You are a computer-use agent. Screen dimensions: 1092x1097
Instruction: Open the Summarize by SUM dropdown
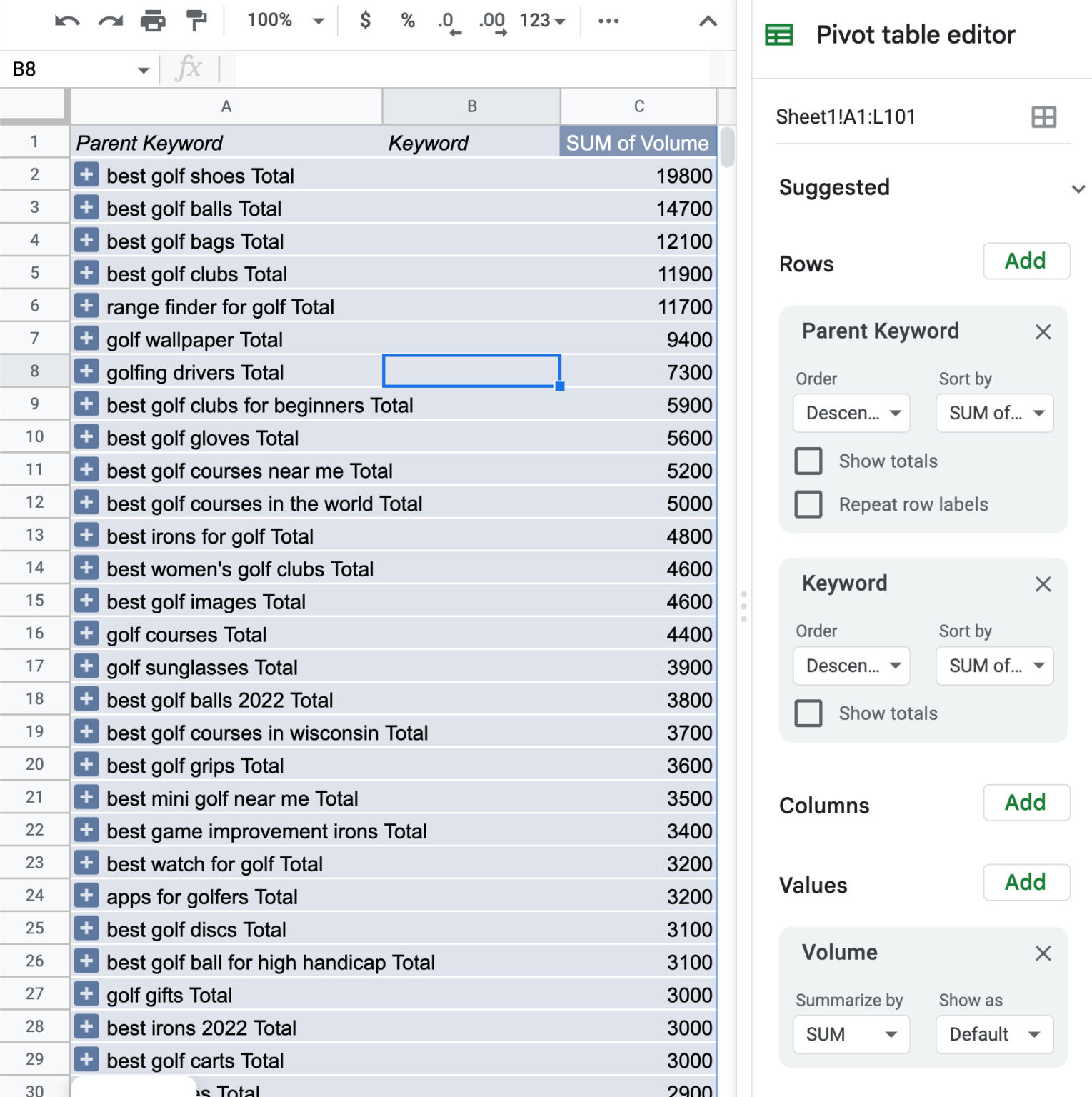pos(851,1034)
